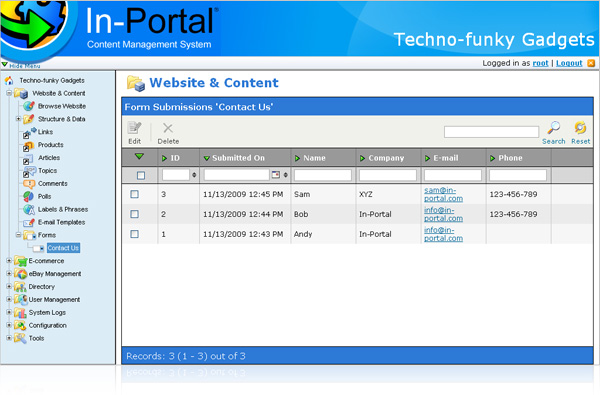The height and width of the screenshot is (395, 600).
Task: Click the E-mail Templates icon
Action: (29, 222)
